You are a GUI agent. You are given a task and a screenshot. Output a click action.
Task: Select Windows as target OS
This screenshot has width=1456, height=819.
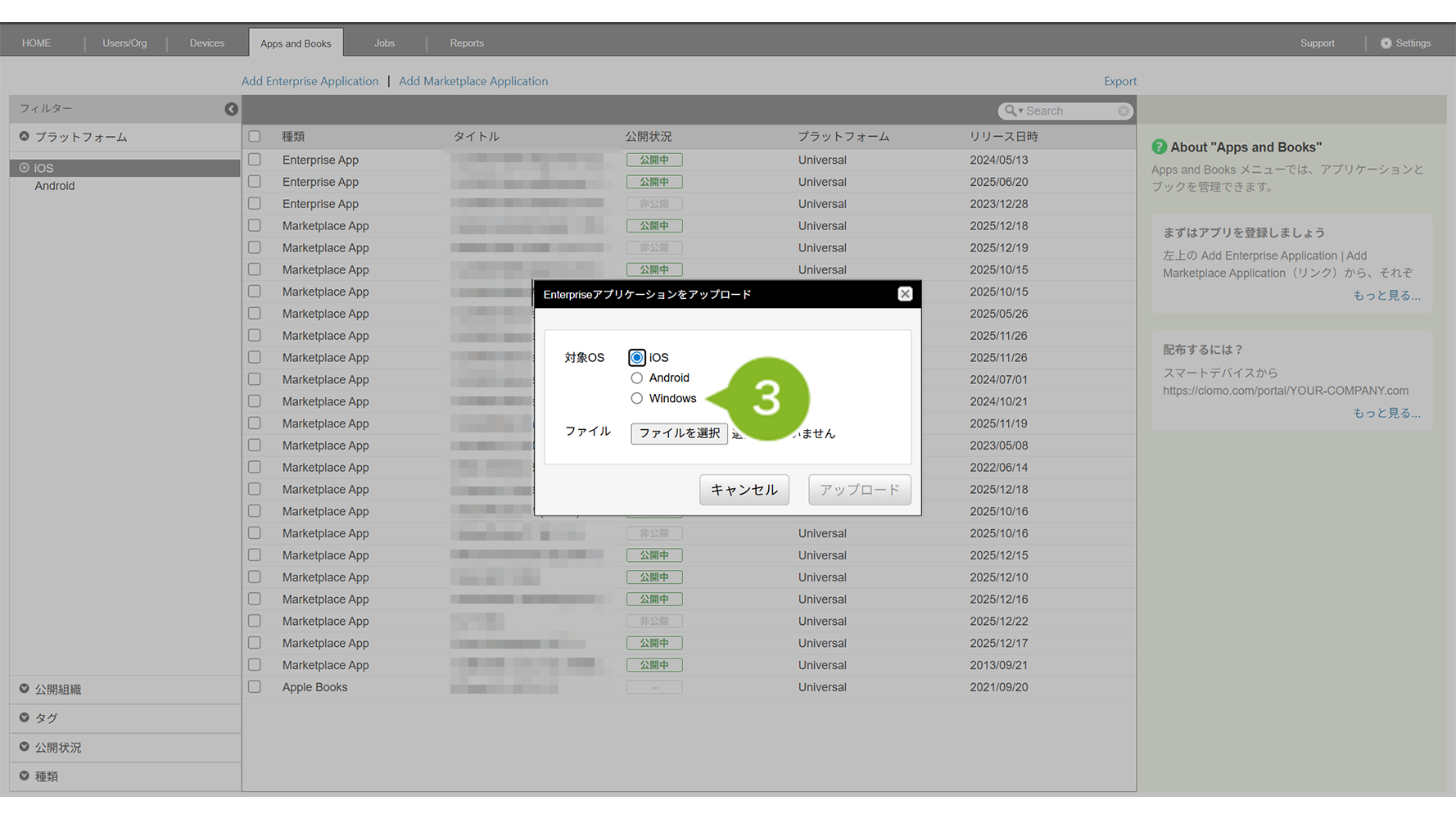pos(637,399)
